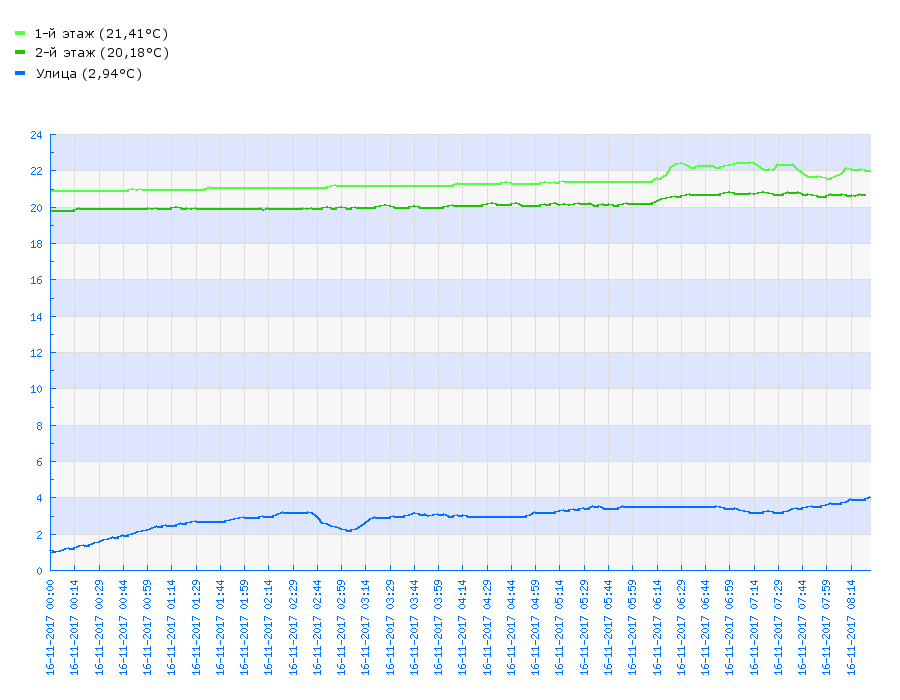This screenshot has height=700, width=900.
Task: Click the x-axis label '16-11-2017 03:29'
Action: 390,627
